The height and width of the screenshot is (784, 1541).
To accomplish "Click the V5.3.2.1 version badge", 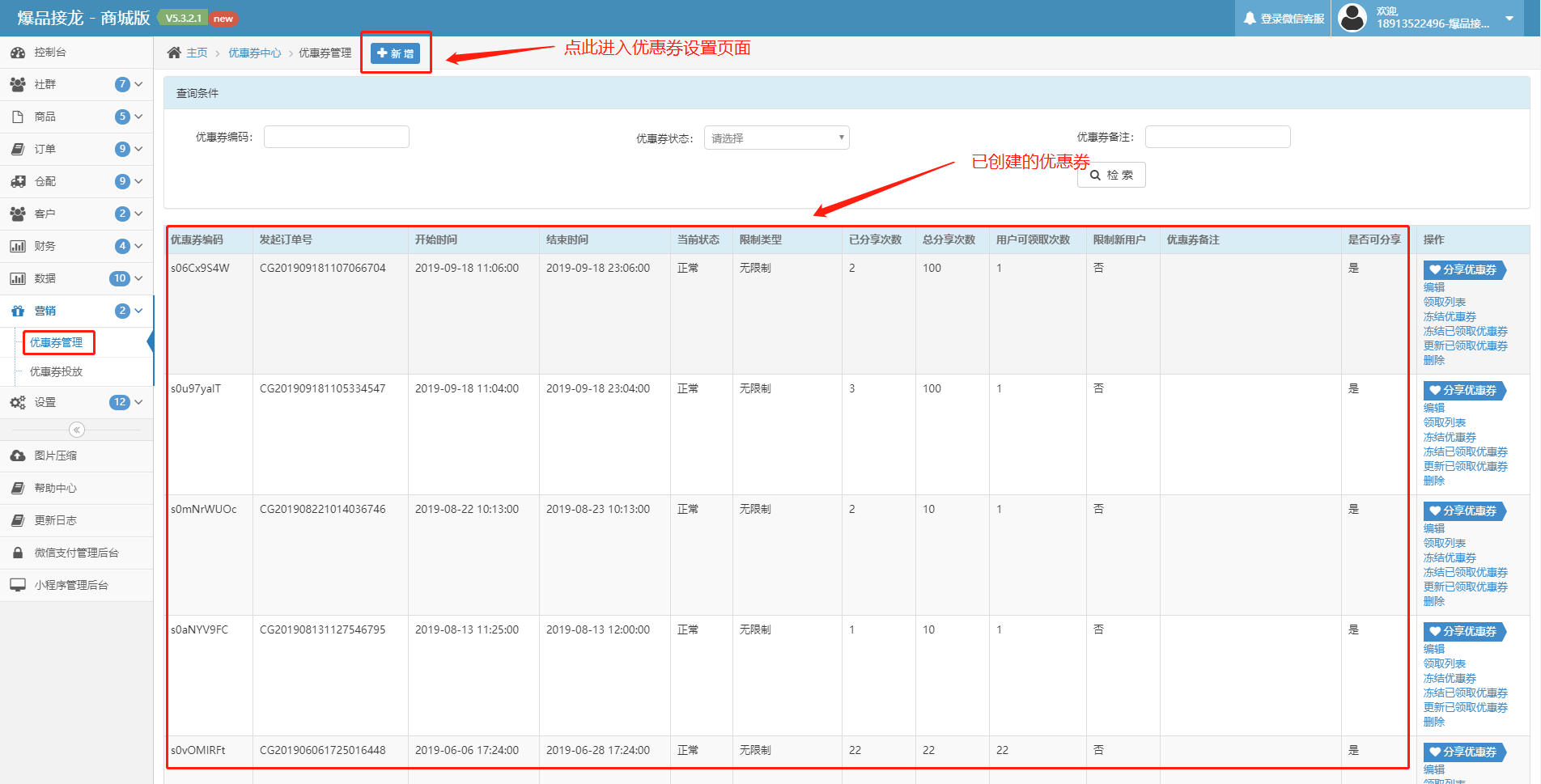I will pyautogui.click(x=183, y=18).
